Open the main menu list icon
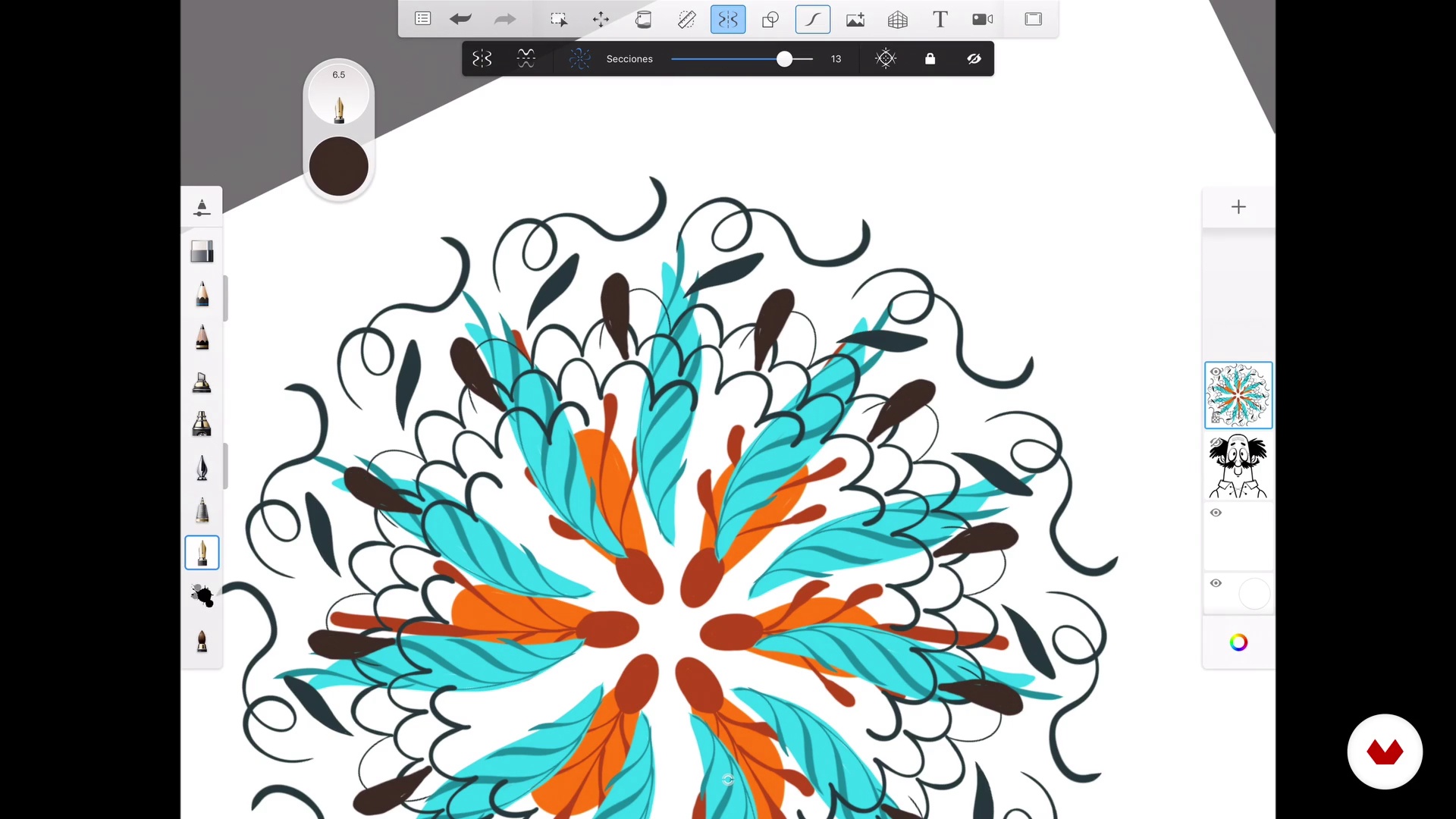 click(423, 19)
